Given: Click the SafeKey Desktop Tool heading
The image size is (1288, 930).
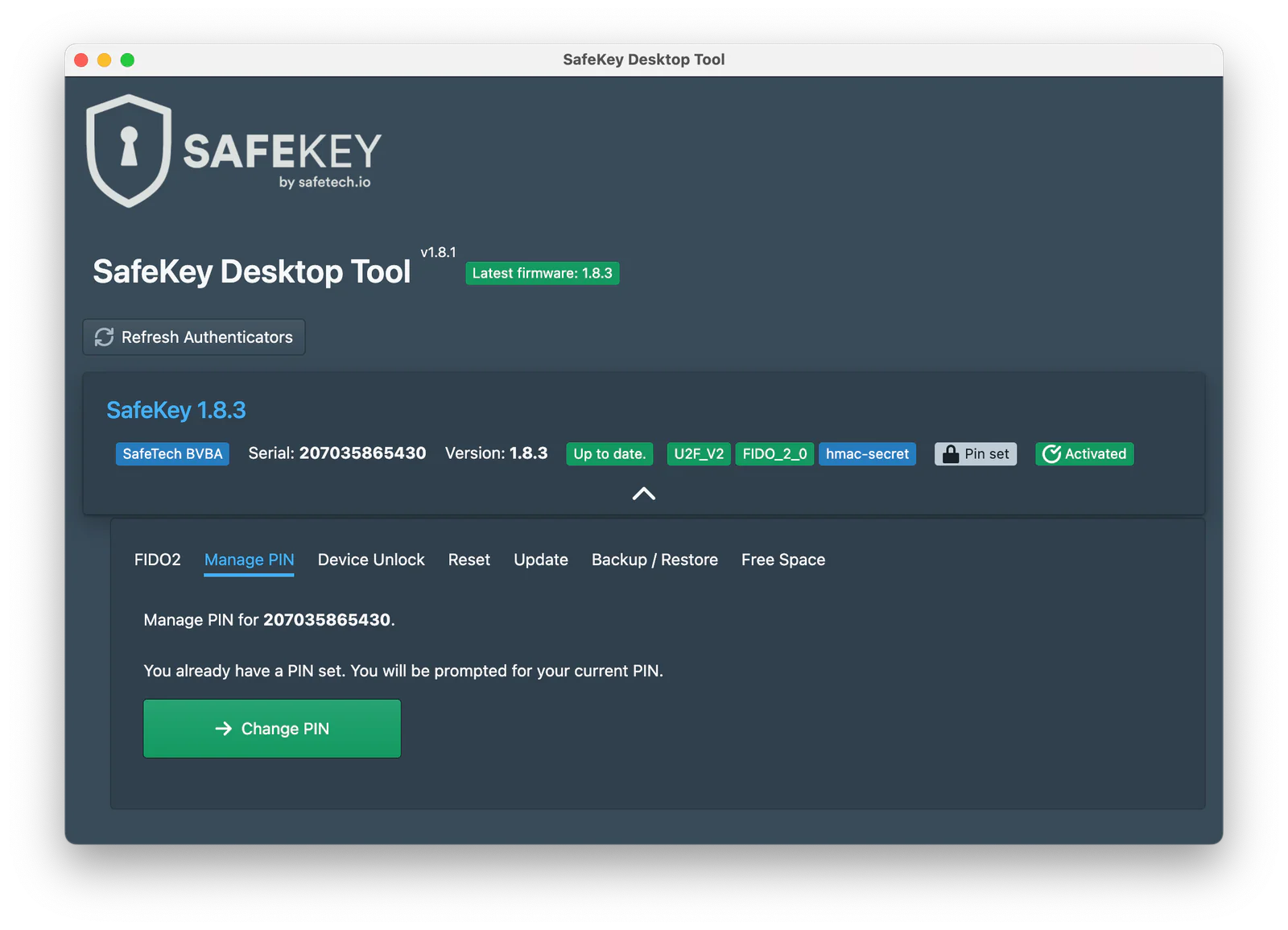Looking at the screenshot, I should coord(252,271).
